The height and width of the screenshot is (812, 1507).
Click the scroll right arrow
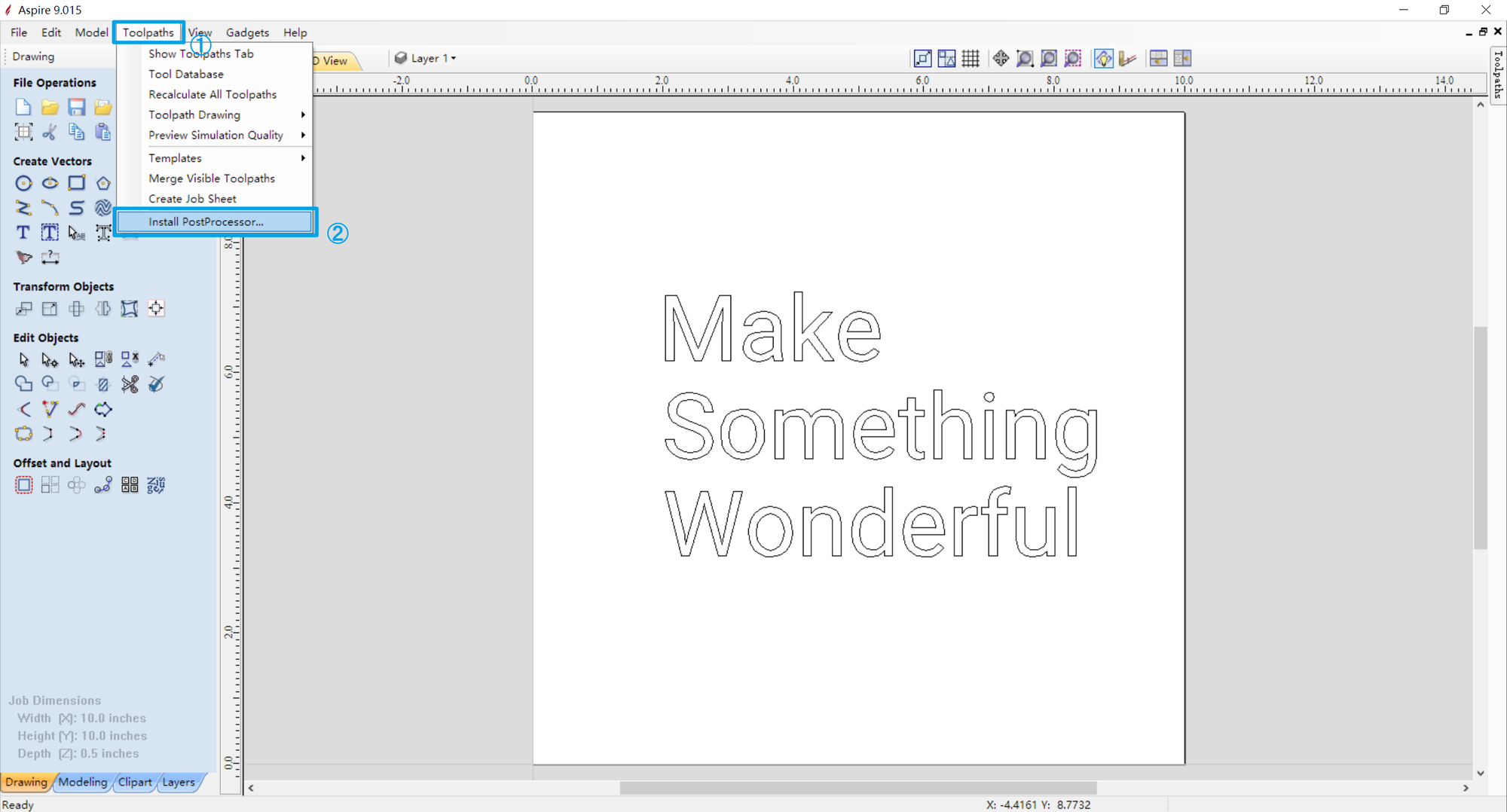(x=1466, y=788)
